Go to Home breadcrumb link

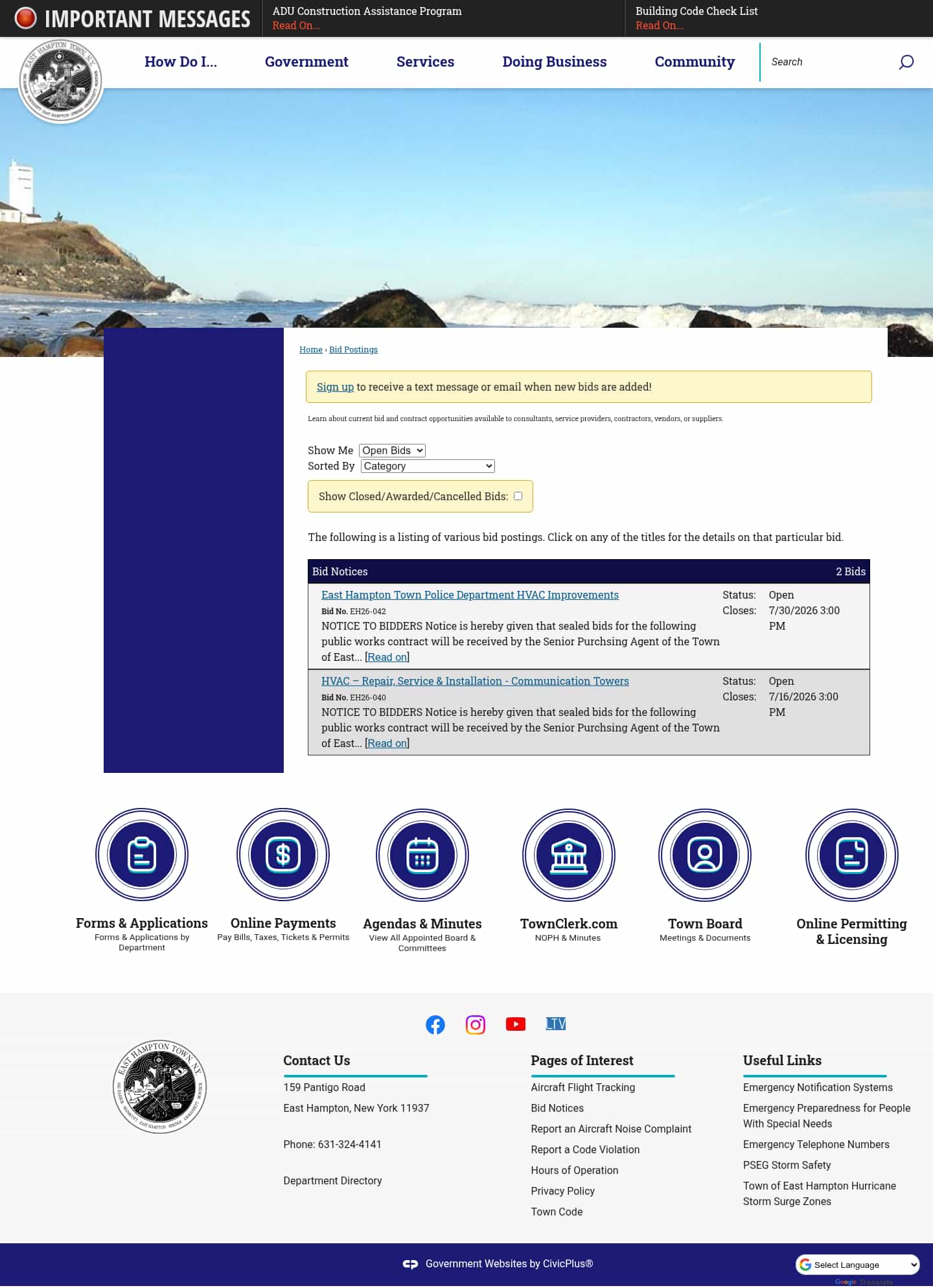(311, 350)
